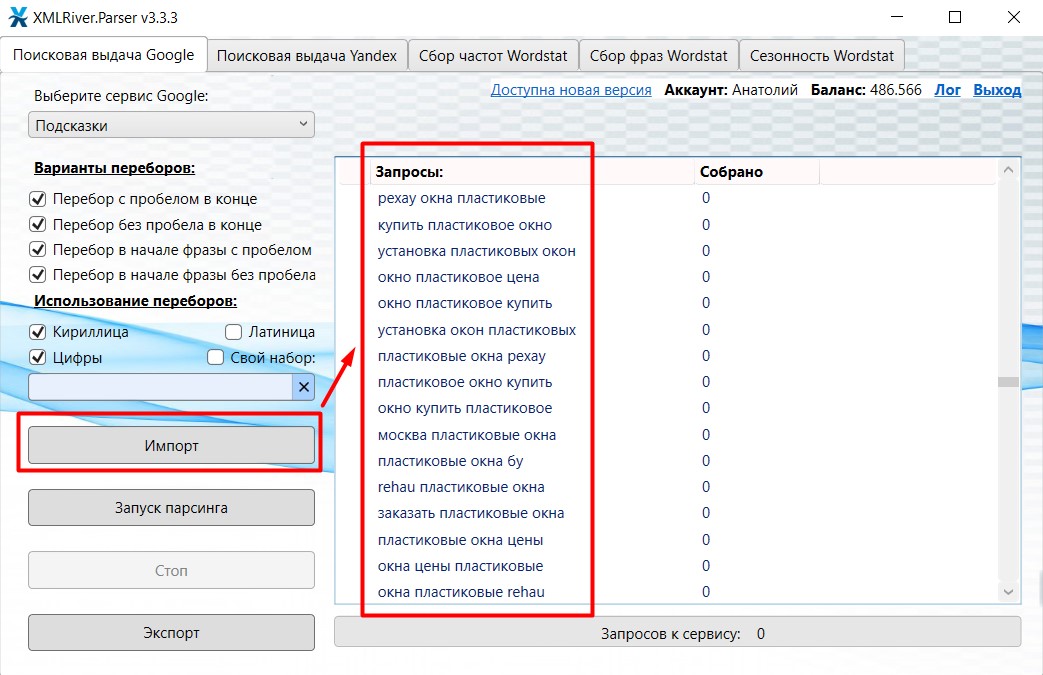Open the 'Подсказки' Google service dropdown
Image resolution: width=1043 pixels, height=675 pixels.
pos(171,126)
